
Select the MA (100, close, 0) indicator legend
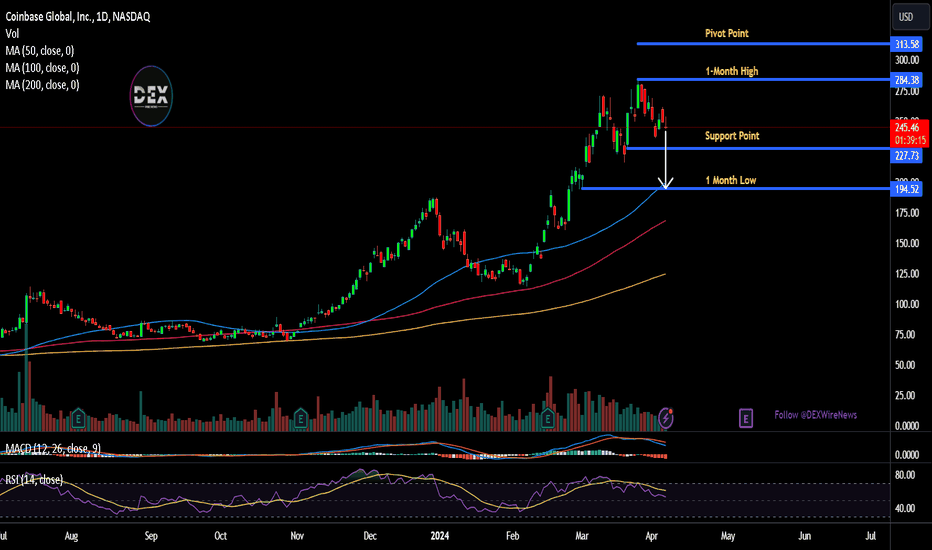[42, 68]
